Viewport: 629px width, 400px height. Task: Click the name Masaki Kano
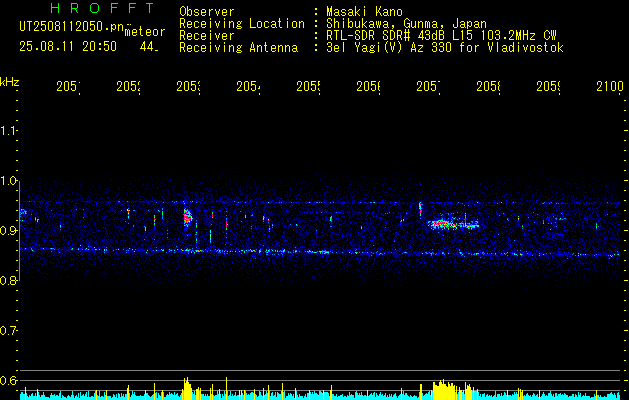364,12
